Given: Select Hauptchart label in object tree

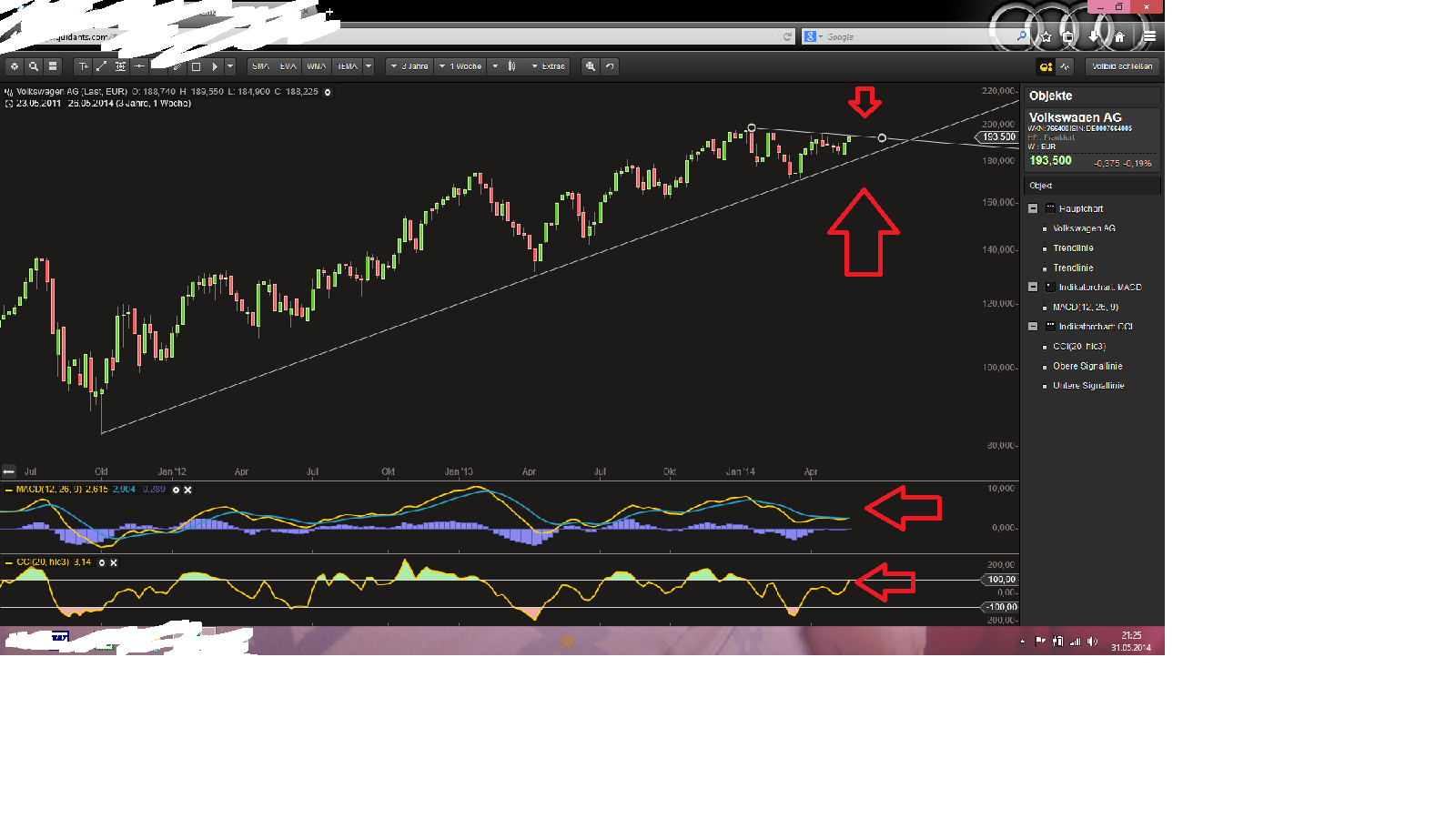Looking at the screenshot, I should (x=1081, y=209).
